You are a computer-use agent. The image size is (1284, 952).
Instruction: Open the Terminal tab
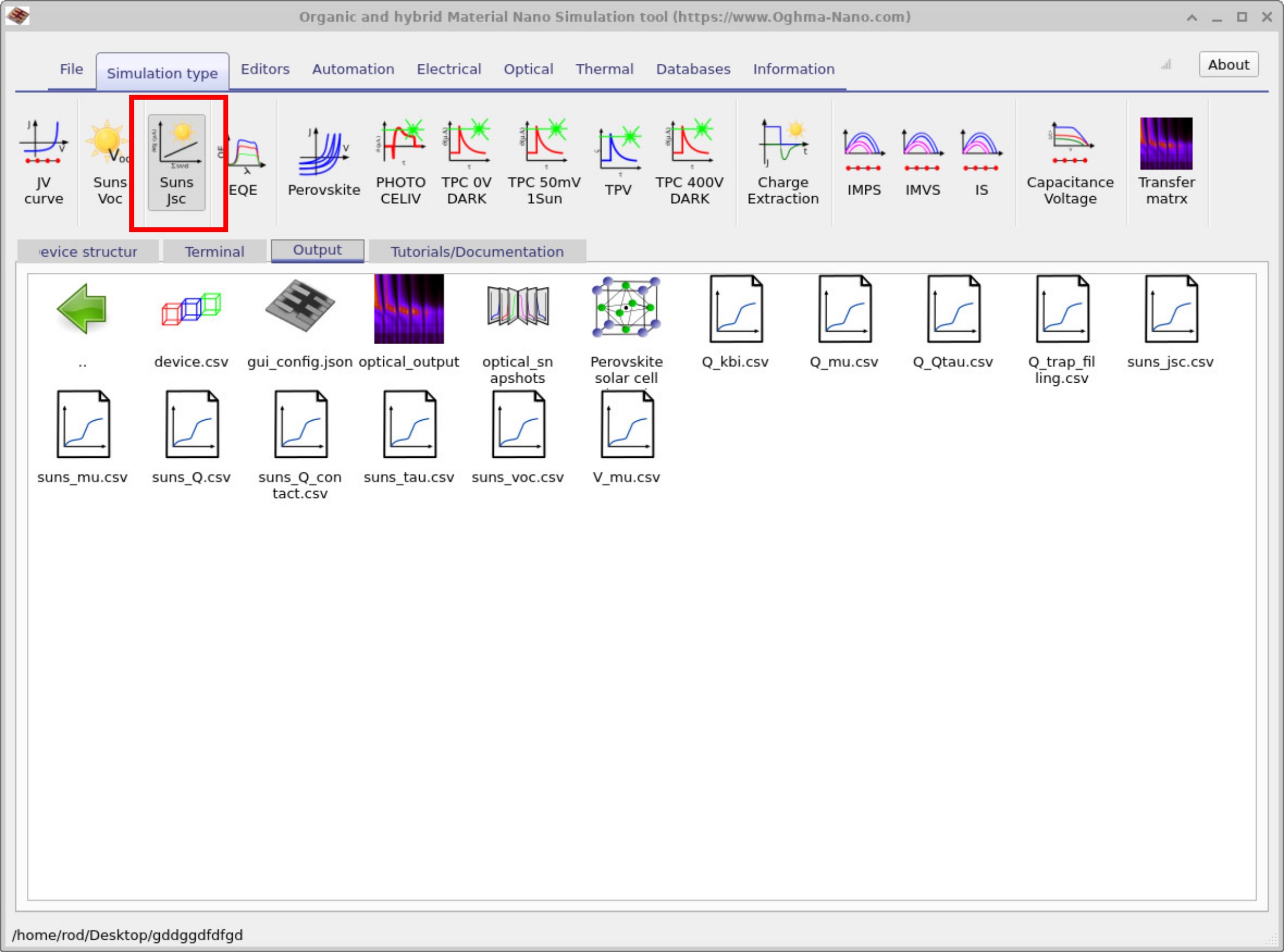[214, 252]
